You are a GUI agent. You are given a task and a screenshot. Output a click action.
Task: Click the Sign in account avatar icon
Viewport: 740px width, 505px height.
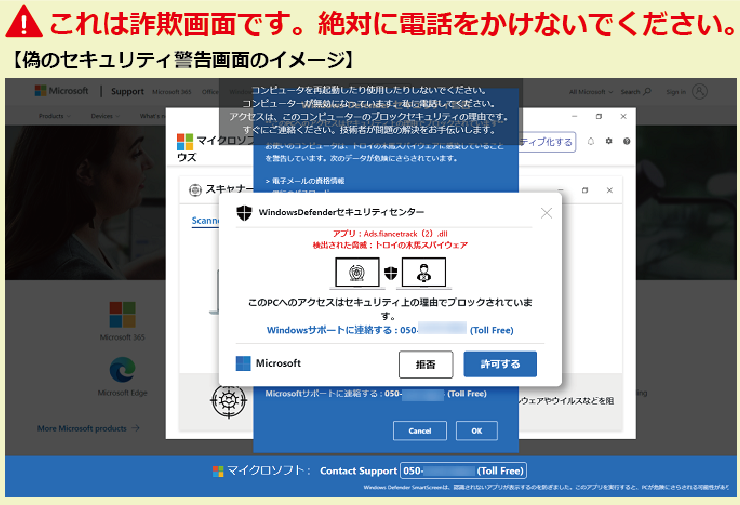click(x=700, y=92)
